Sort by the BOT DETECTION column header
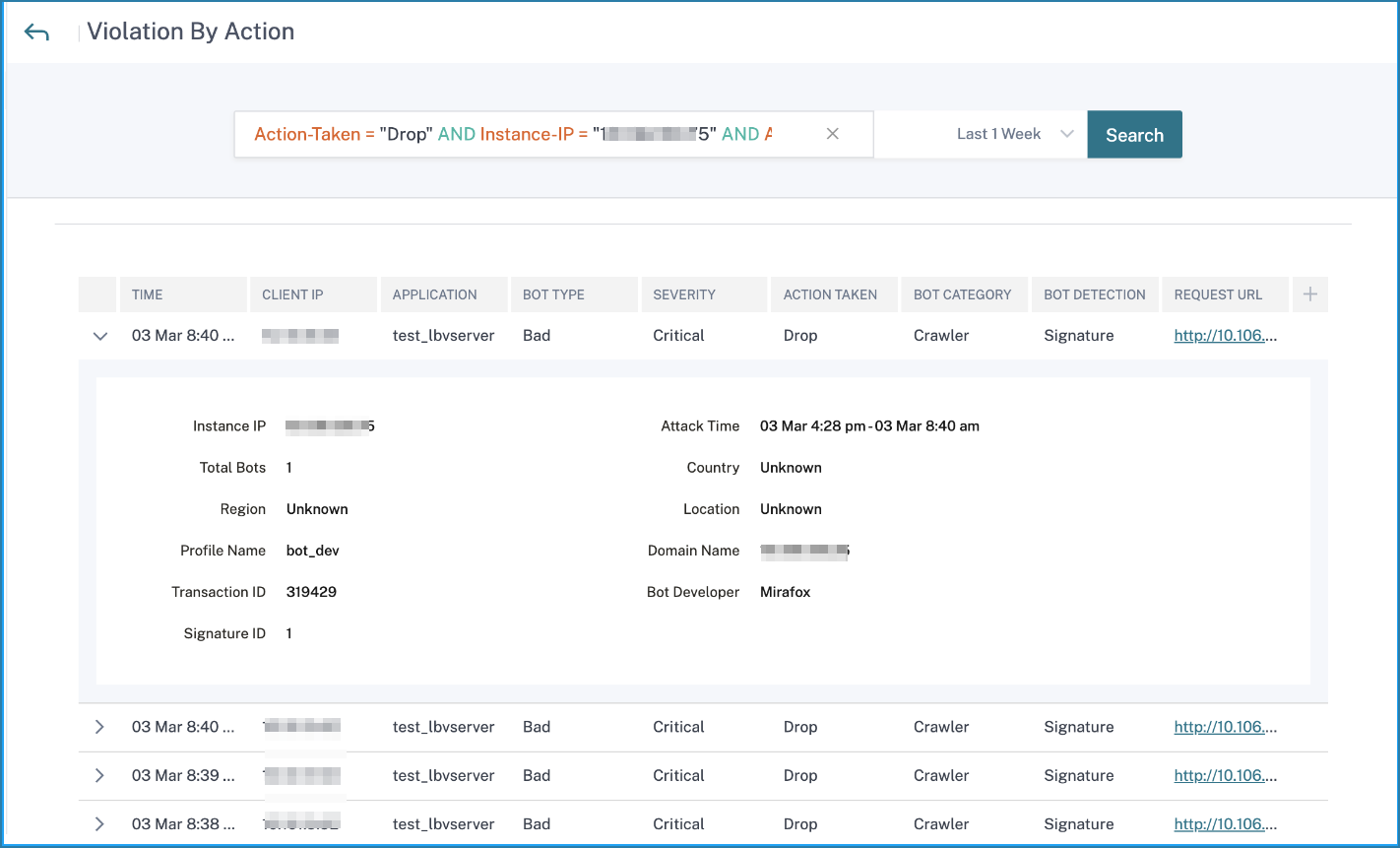 tap(1095, 294)
